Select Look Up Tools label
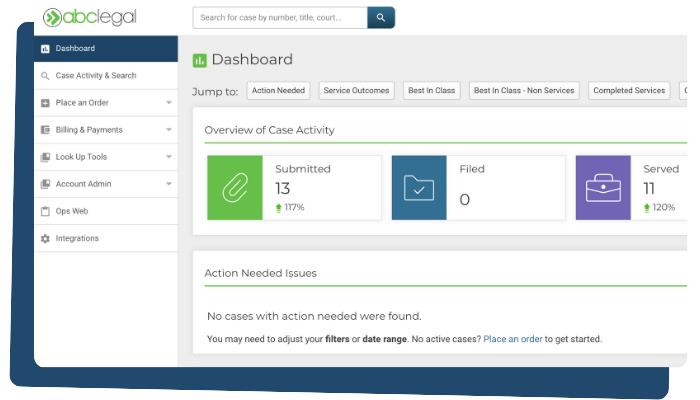Screen dimensions: 700x400 click(x=81, y=157)
